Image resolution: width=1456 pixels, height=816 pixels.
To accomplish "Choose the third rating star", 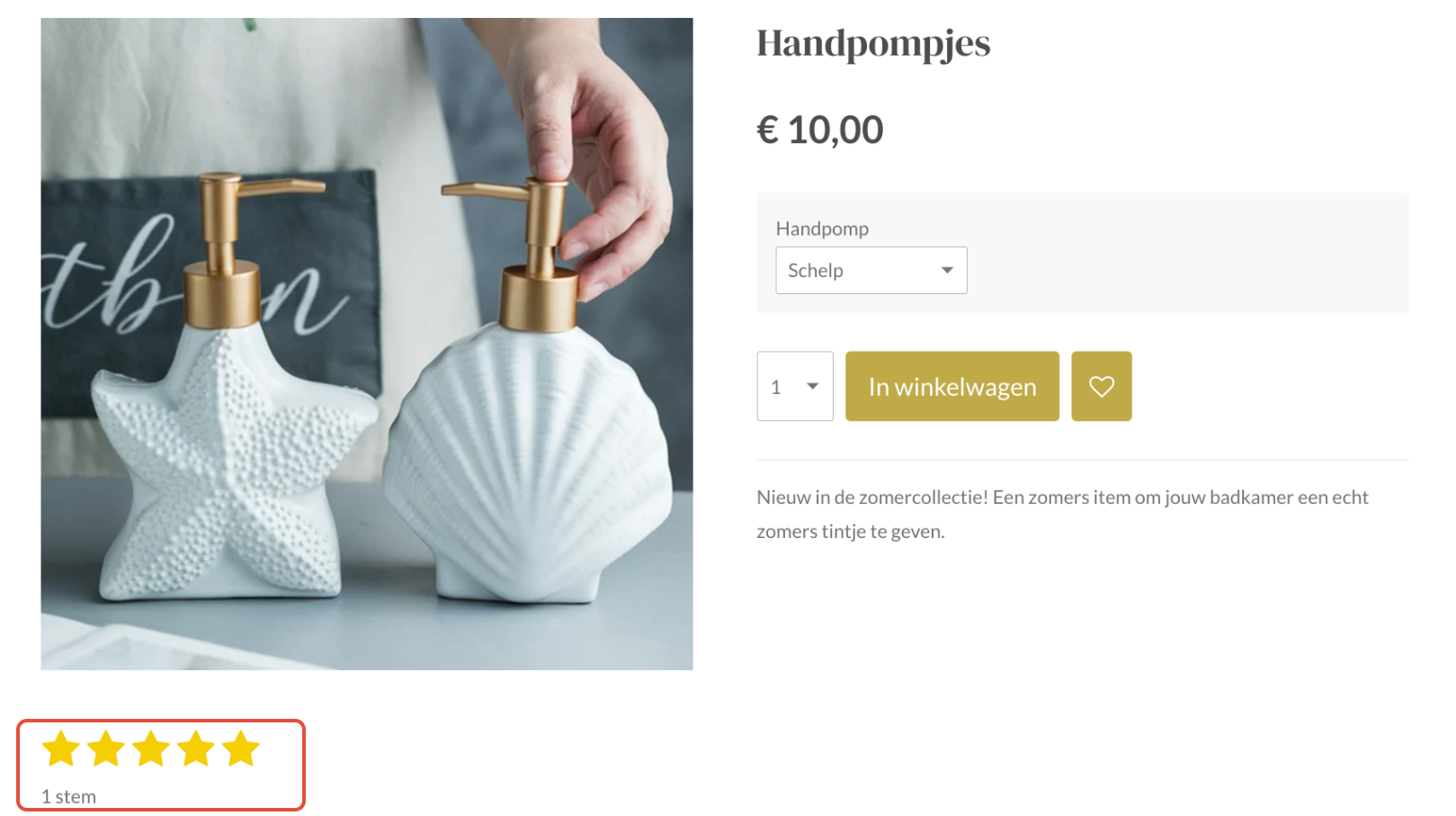I will point(151,749).
